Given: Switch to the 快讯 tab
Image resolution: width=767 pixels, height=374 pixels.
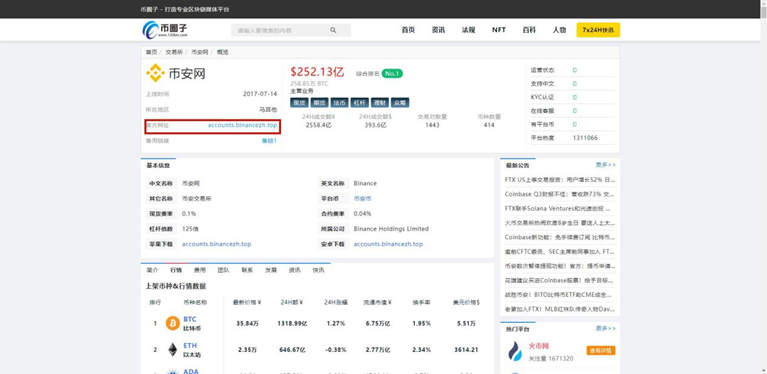Looking at the screenshot, I should (x=318, y=270).
